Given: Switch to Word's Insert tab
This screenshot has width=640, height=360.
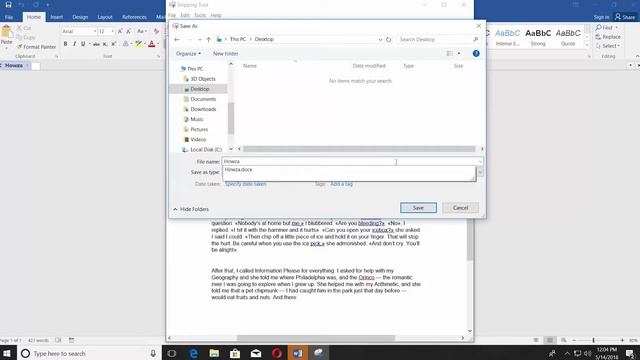Looking at the screenshot, I should (56, 17).
